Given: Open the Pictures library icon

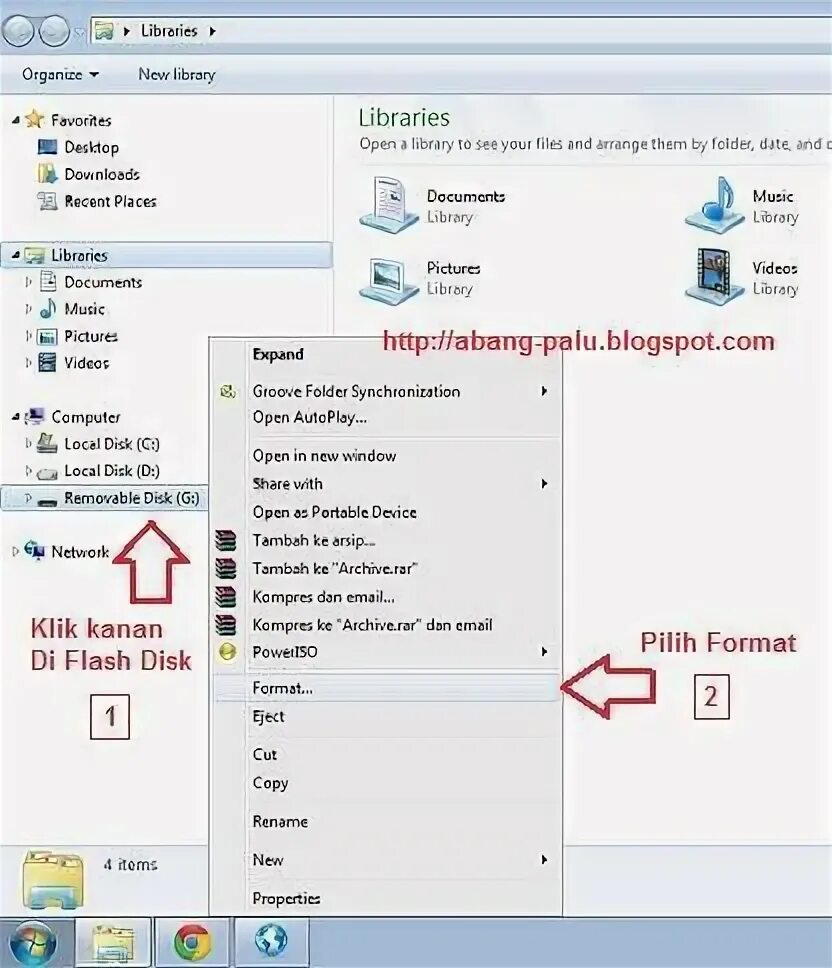Looking at the screenshot, I should click(383, 280).
